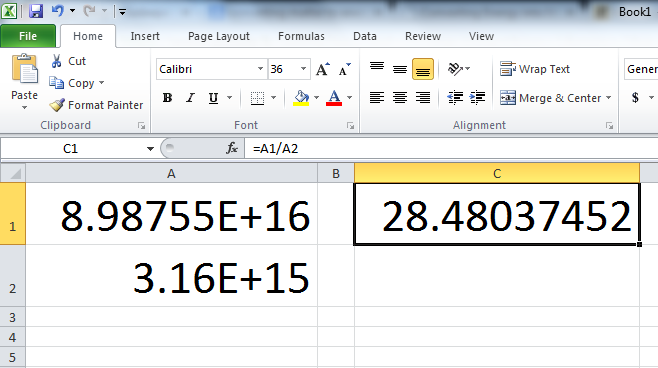Open fill color palette arrow
Viewport: 658px width, 368px height.
(x=316, y=98)
